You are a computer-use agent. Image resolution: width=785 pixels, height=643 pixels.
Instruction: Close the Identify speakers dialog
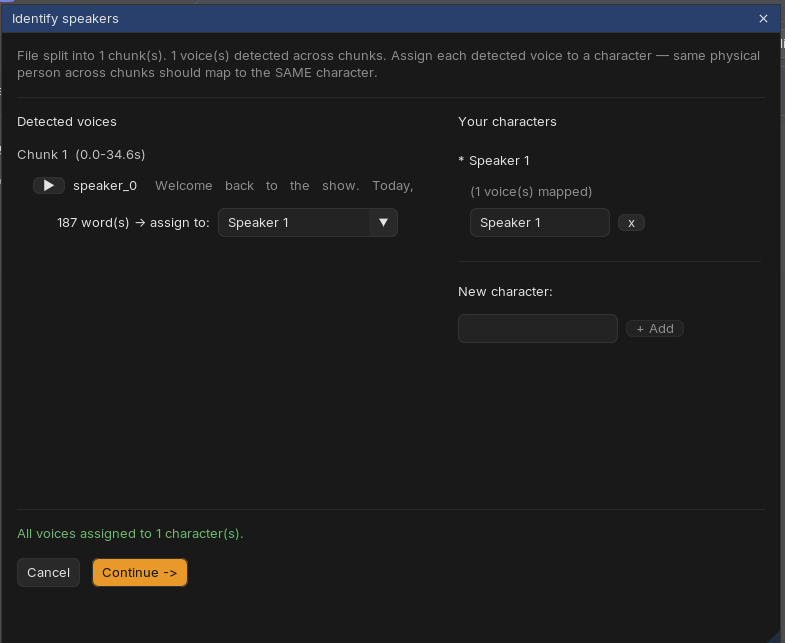[763, 19]
